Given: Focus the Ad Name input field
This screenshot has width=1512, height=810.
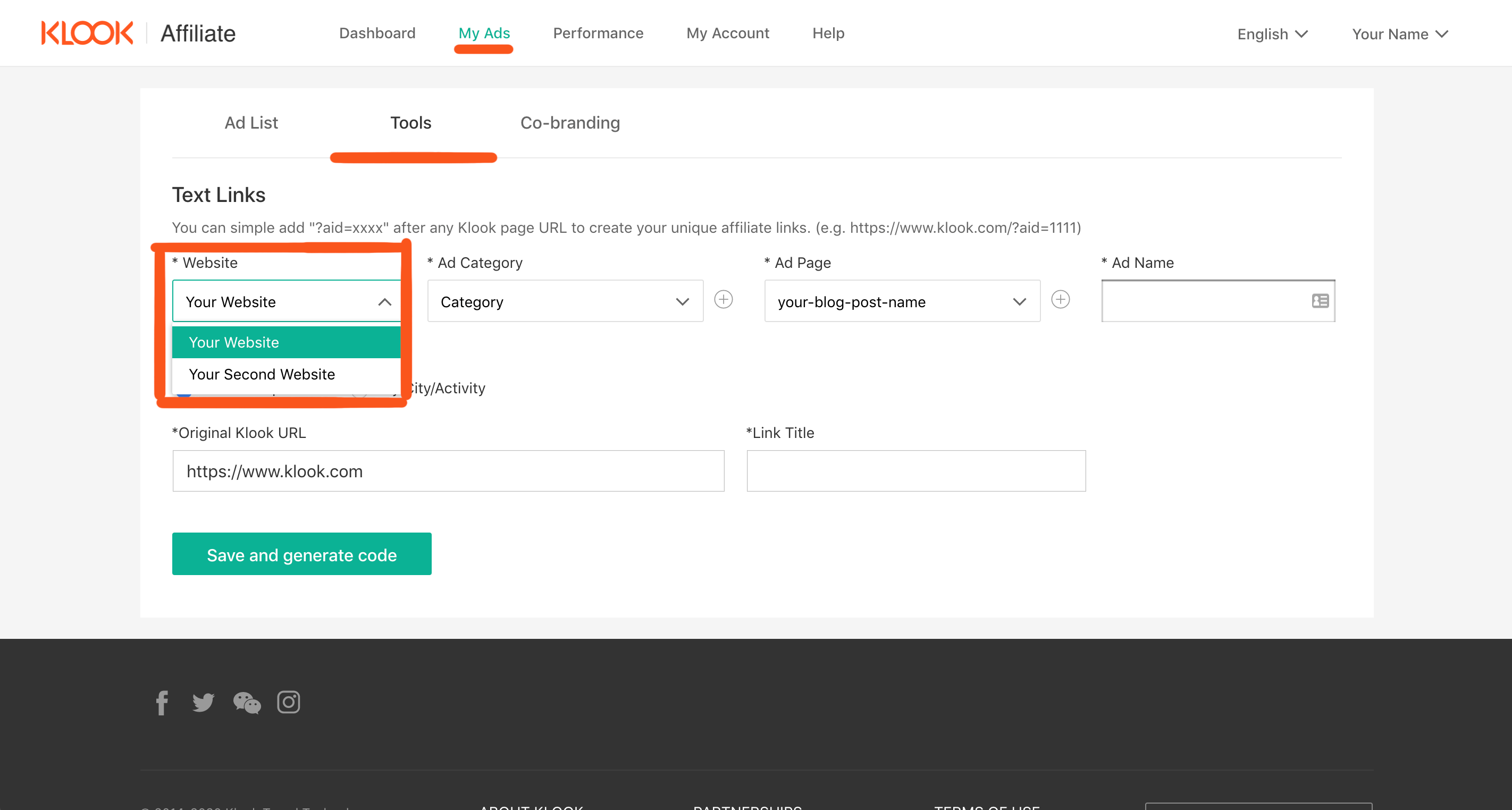Looking at the screenshot, I should (1218, 301).
